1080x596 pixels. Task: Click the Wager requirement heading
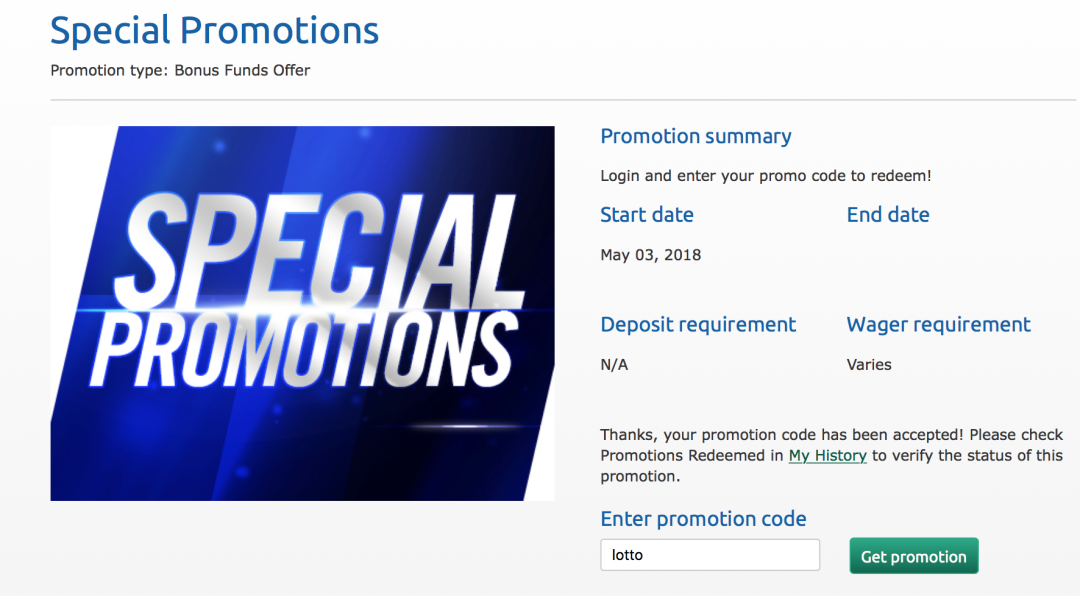[938, 325]
